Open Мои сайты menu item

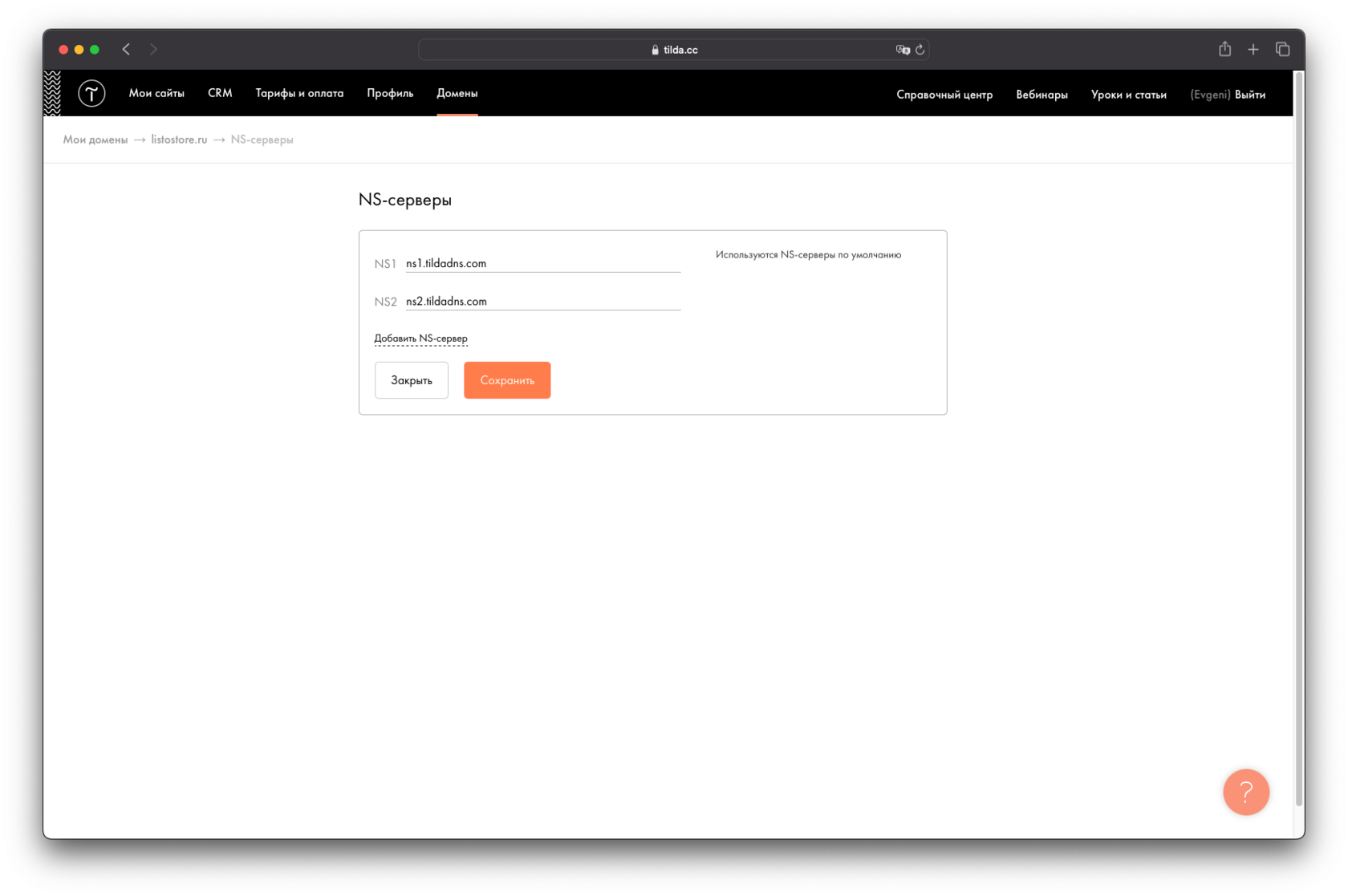(x=156, y=93)
